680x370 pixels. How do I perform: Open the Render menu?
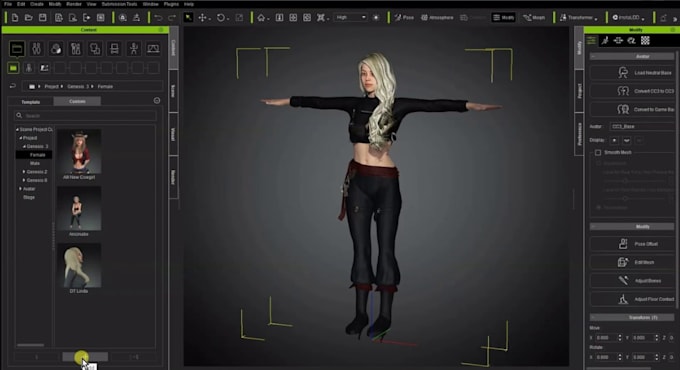[x=74, y=4]
